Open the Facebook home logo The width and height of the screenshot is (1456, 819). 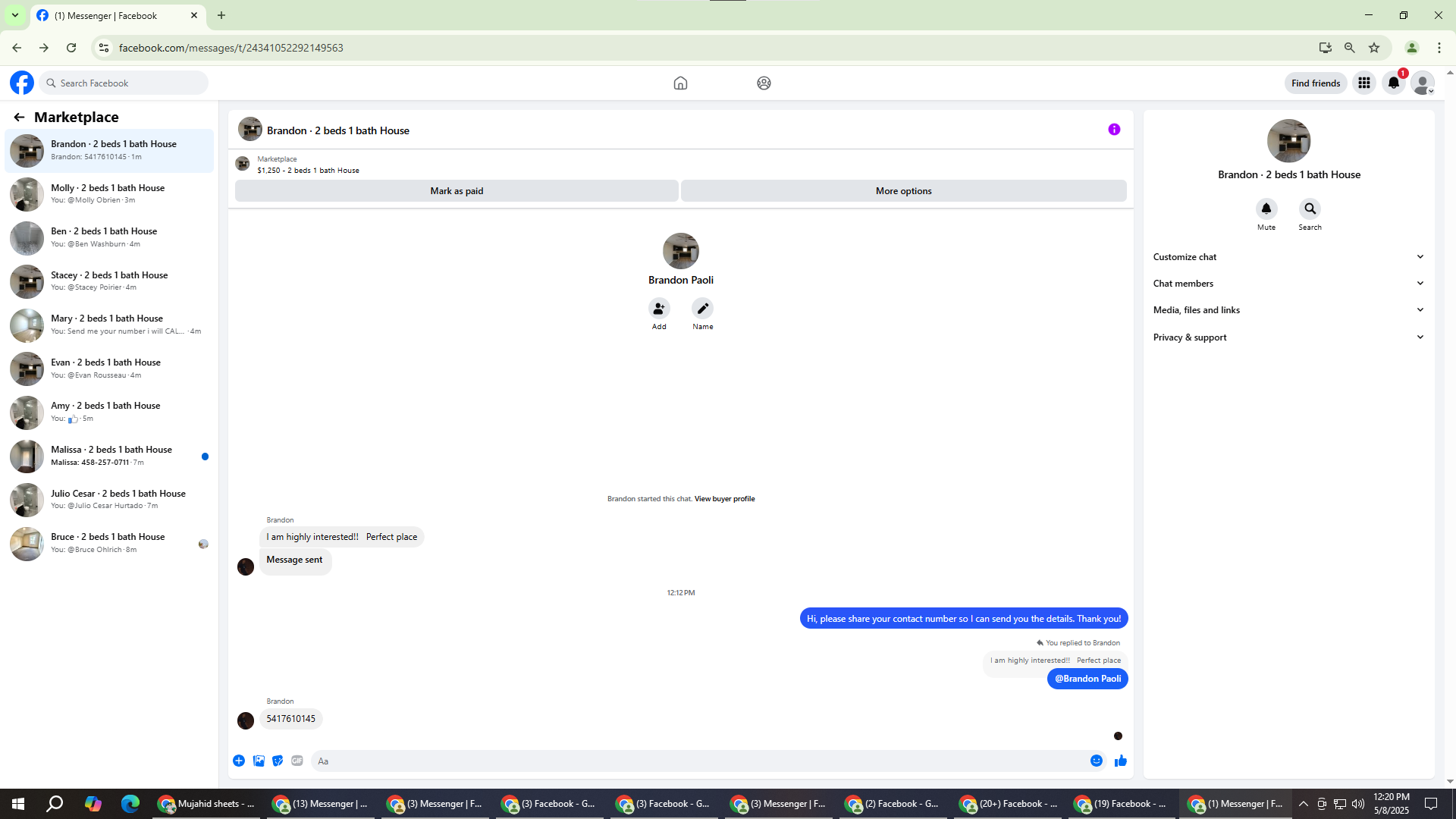22,83
